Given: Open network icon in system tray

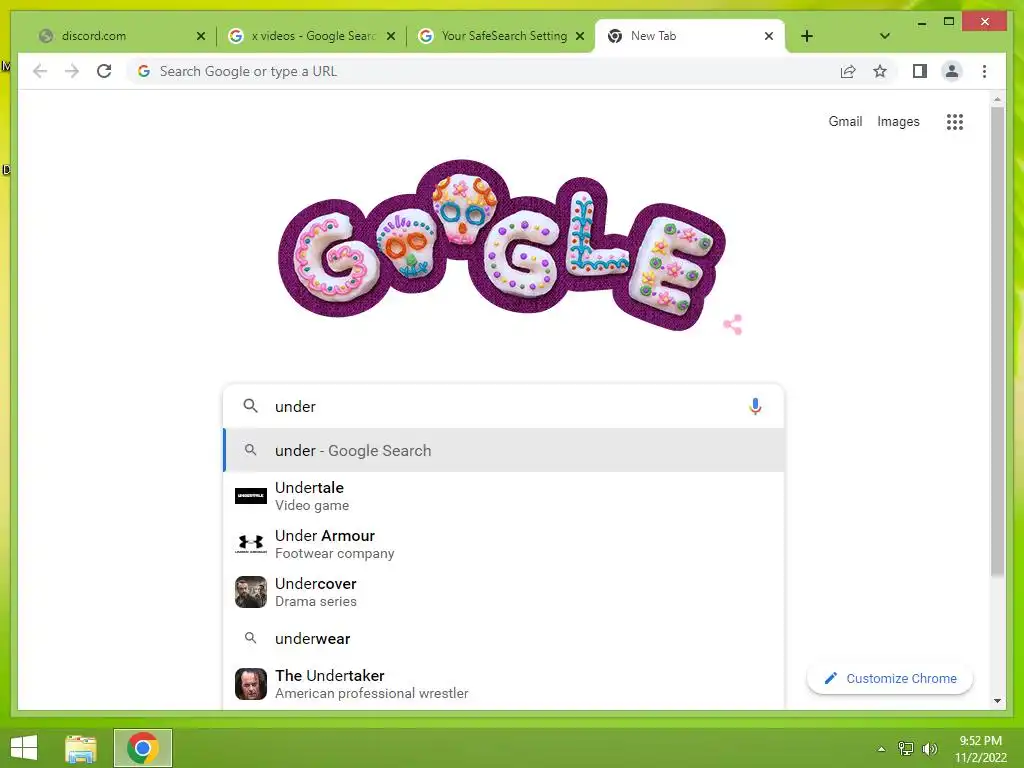Looking at the screenshot, I should 906,749.
